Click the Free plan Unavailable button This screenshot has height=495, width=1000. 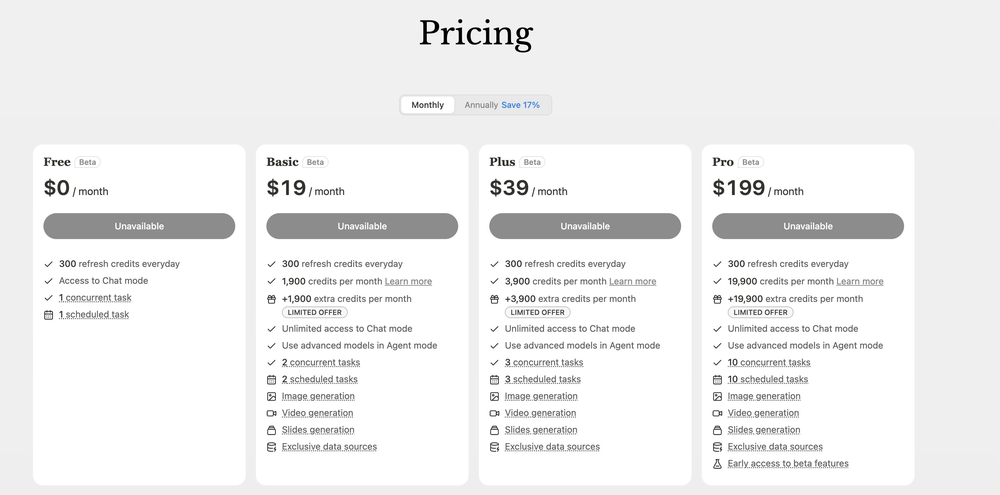(x=139, y=226)
